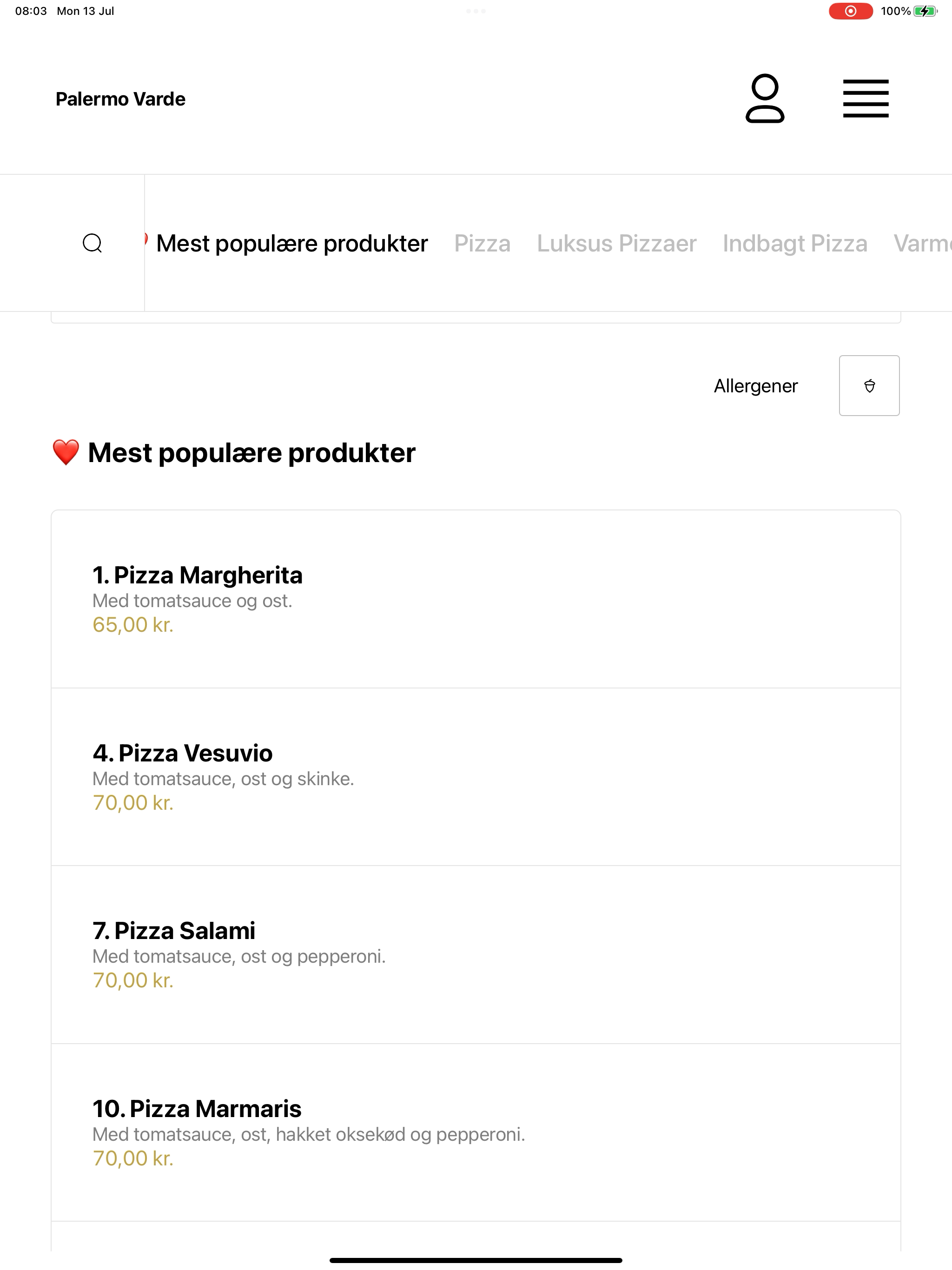Tap the screen recording indicator
Screen dimensions: 952x1270
click(850, 11)
